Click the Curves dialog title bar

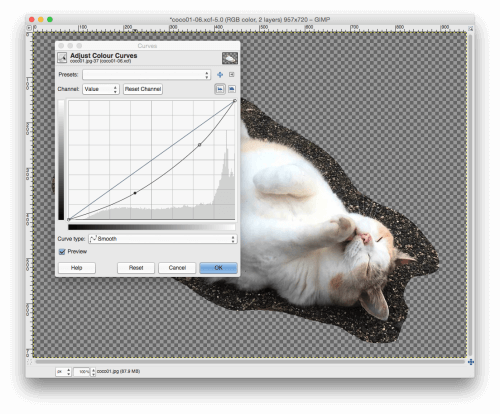(x=147, y=46)
